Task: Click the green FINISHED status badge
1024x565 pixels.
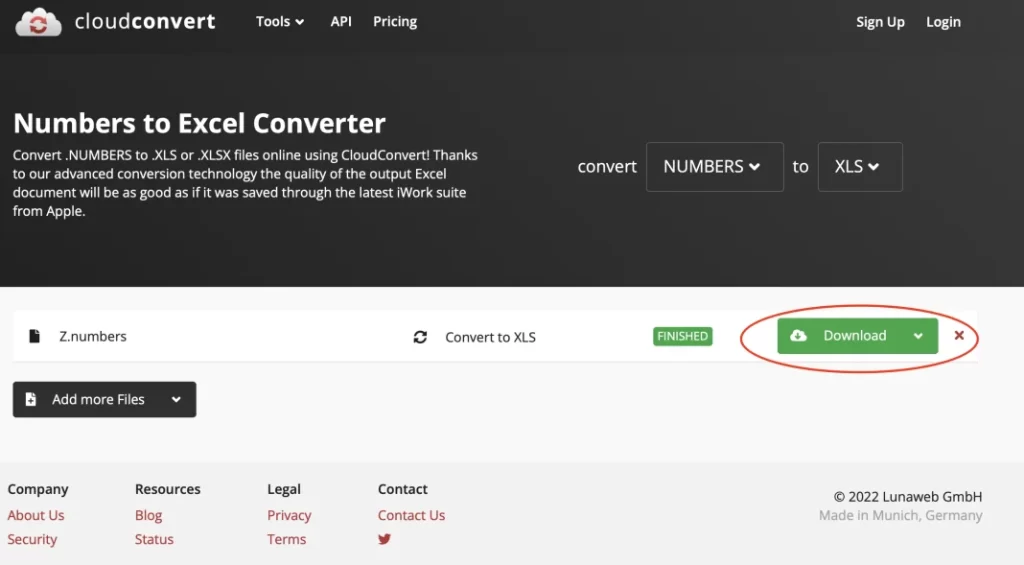Action: (x=682, y=336)
